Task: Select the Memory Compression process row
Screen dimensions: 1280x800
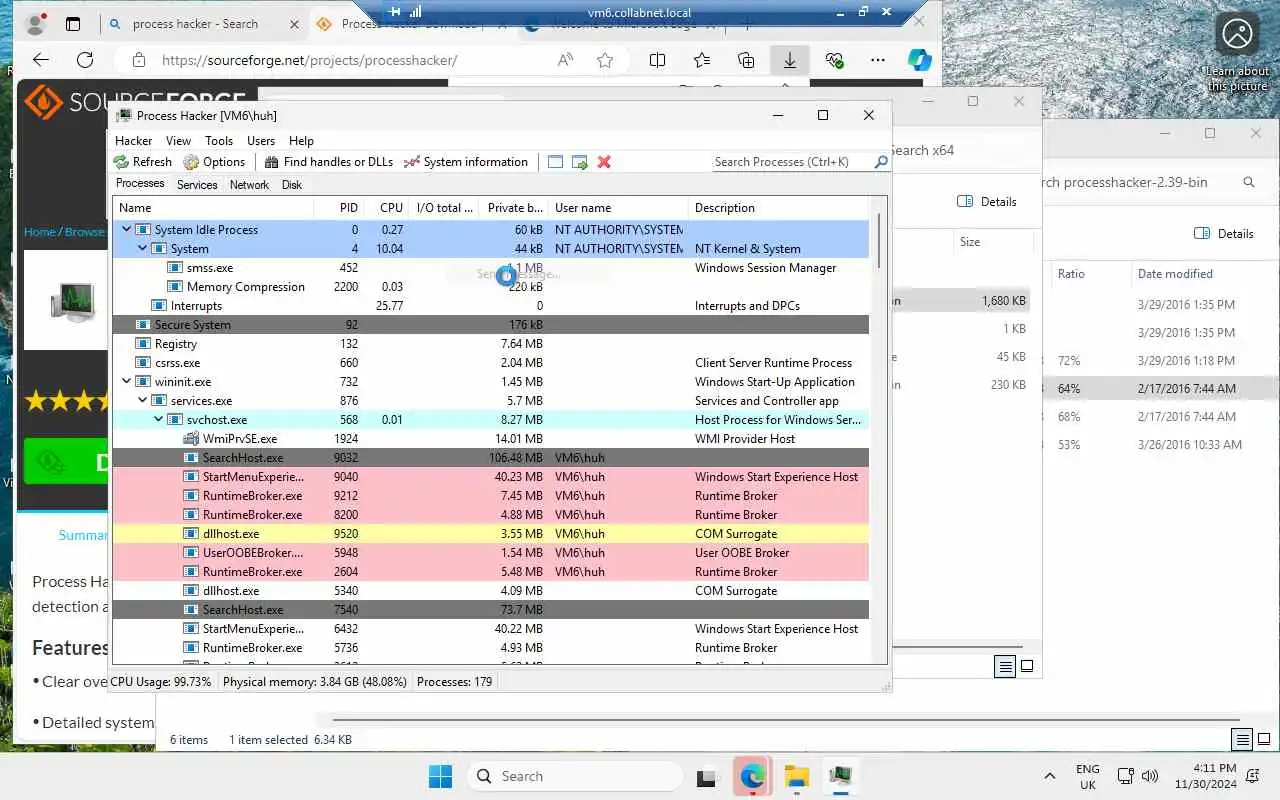Action: click(490, 287)
